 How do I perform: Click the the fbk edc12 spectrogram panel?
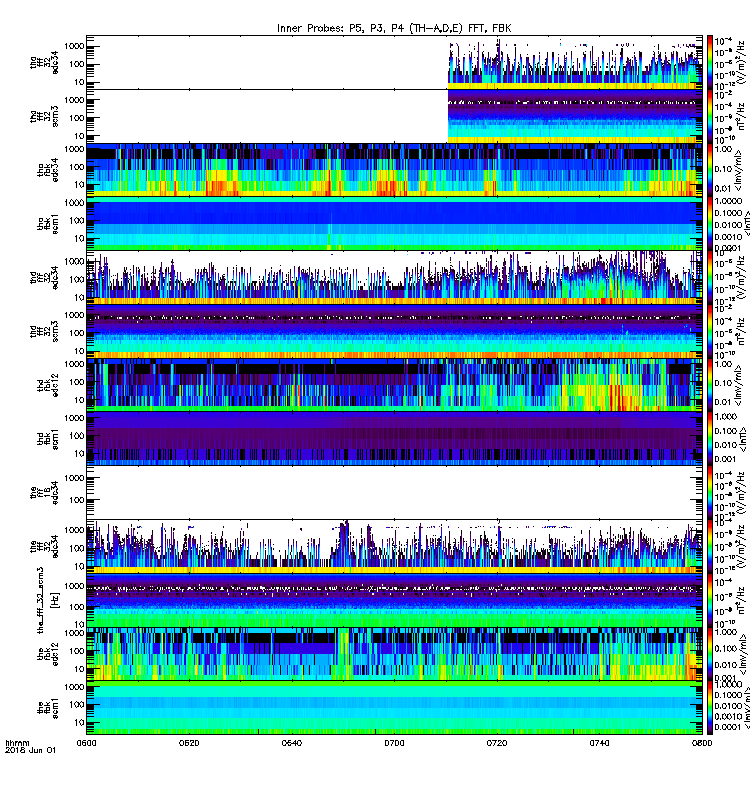point(394,654)
